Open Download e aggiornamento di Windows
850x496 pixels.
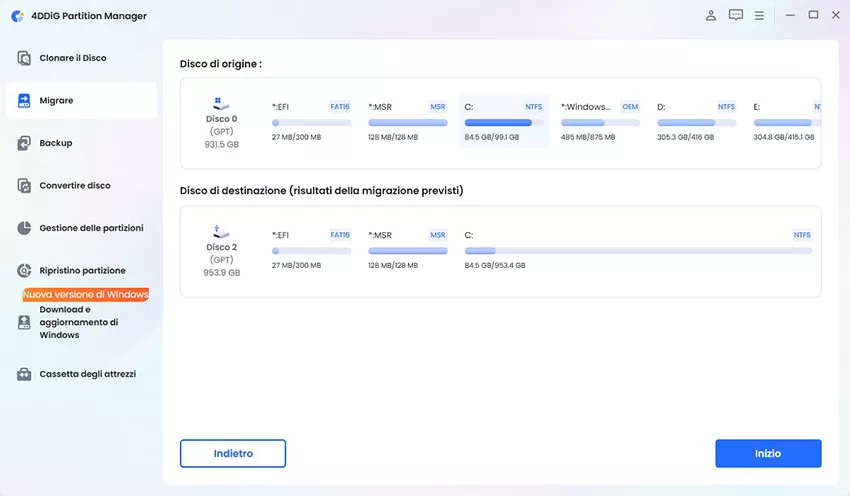click(x=79, y=322)
